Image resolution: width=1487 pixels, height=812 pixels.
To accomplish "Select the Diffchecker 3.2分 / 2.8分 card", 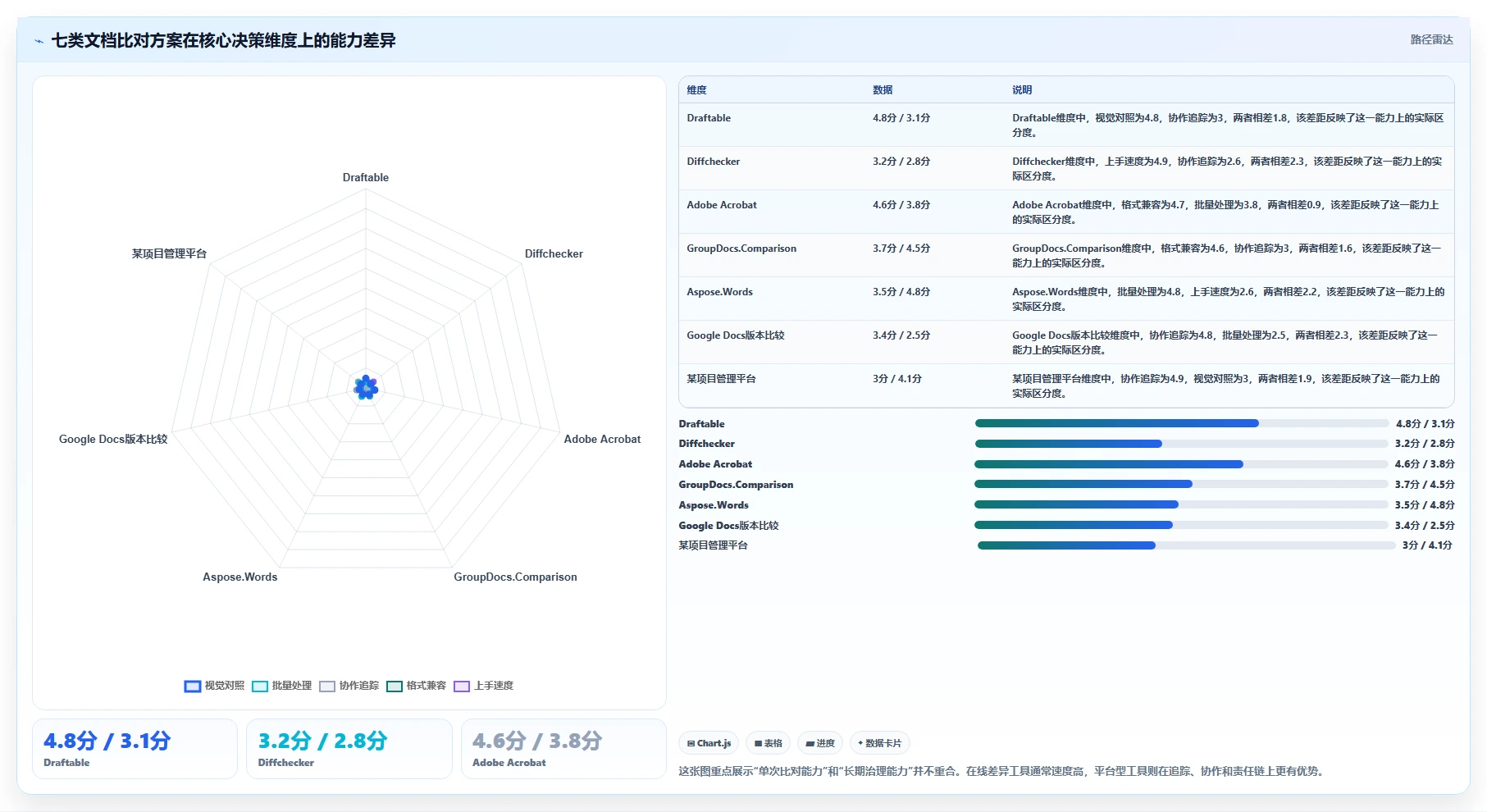I will tap(349, 749).
